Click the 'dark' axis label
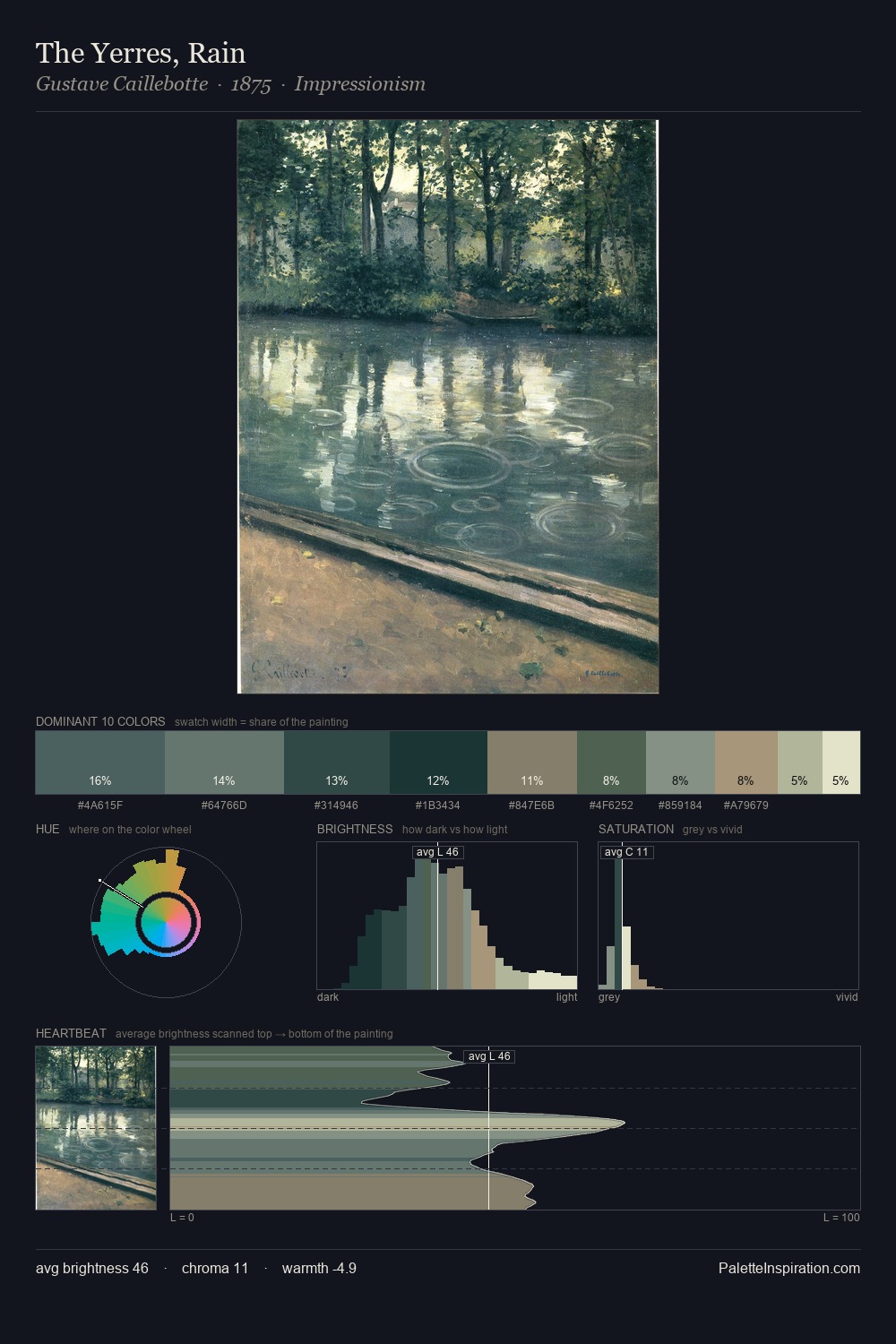896x1344 pixels. [x=328, y=997]
